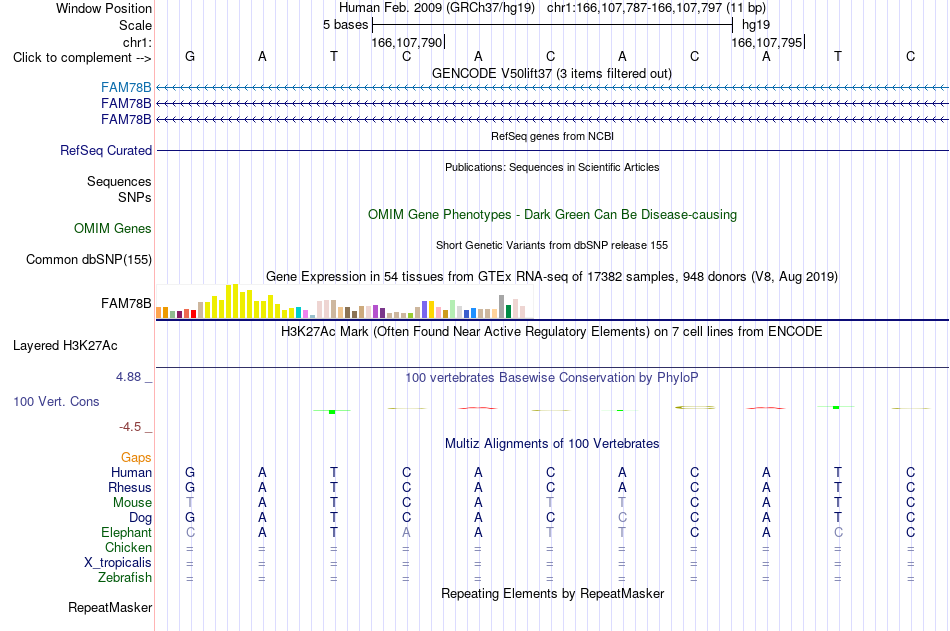Click the '5 bases' scale text
The width and height of the screenshot is (950, 631).
click(x=345, y=25)
